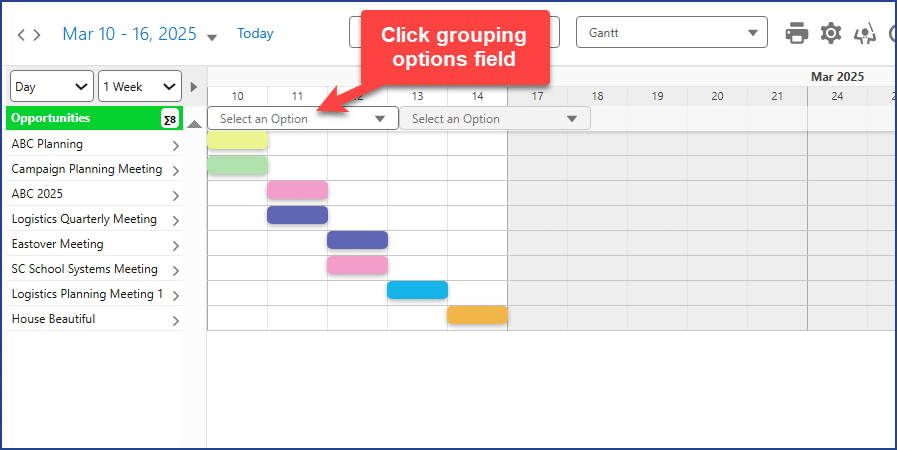Image resolution: width=897 pixels, height=450 pixels.
Task: Click the Mar 10 - 16, 2025 date label
Action: click(x=129, y=34)
